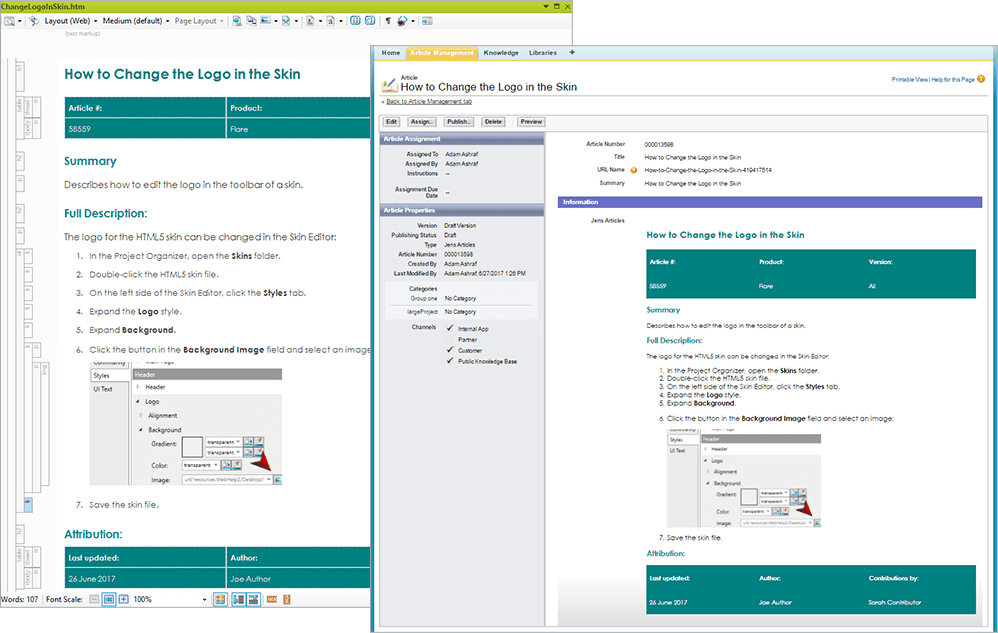998x633 pixels.
Task: Toggle the conditional indicators icon beside Layout (Web)
Action: [34, 21]
